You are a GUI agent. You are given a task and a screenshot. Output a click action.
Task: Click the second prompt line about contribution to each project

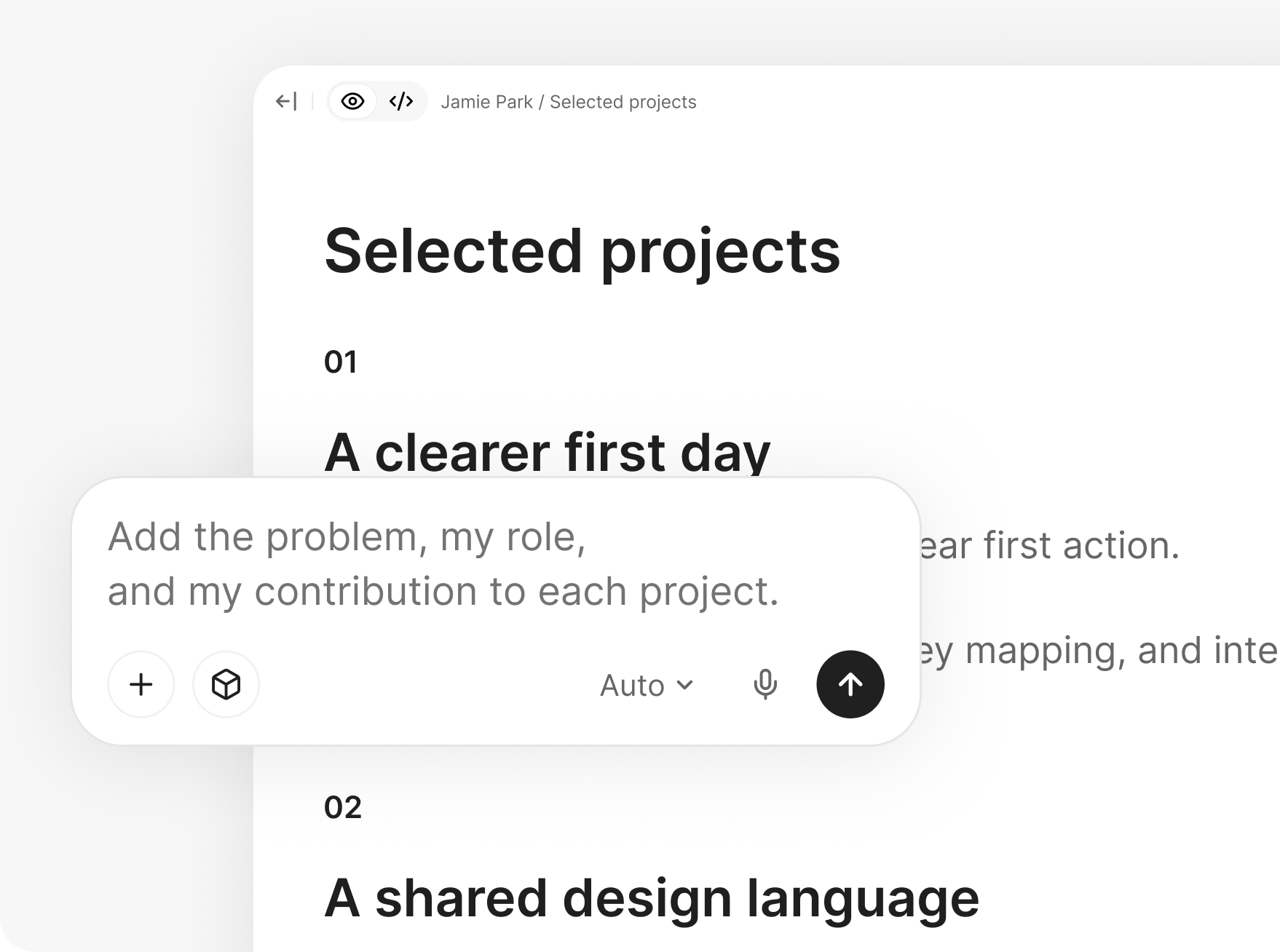click(x=443, y=591)
